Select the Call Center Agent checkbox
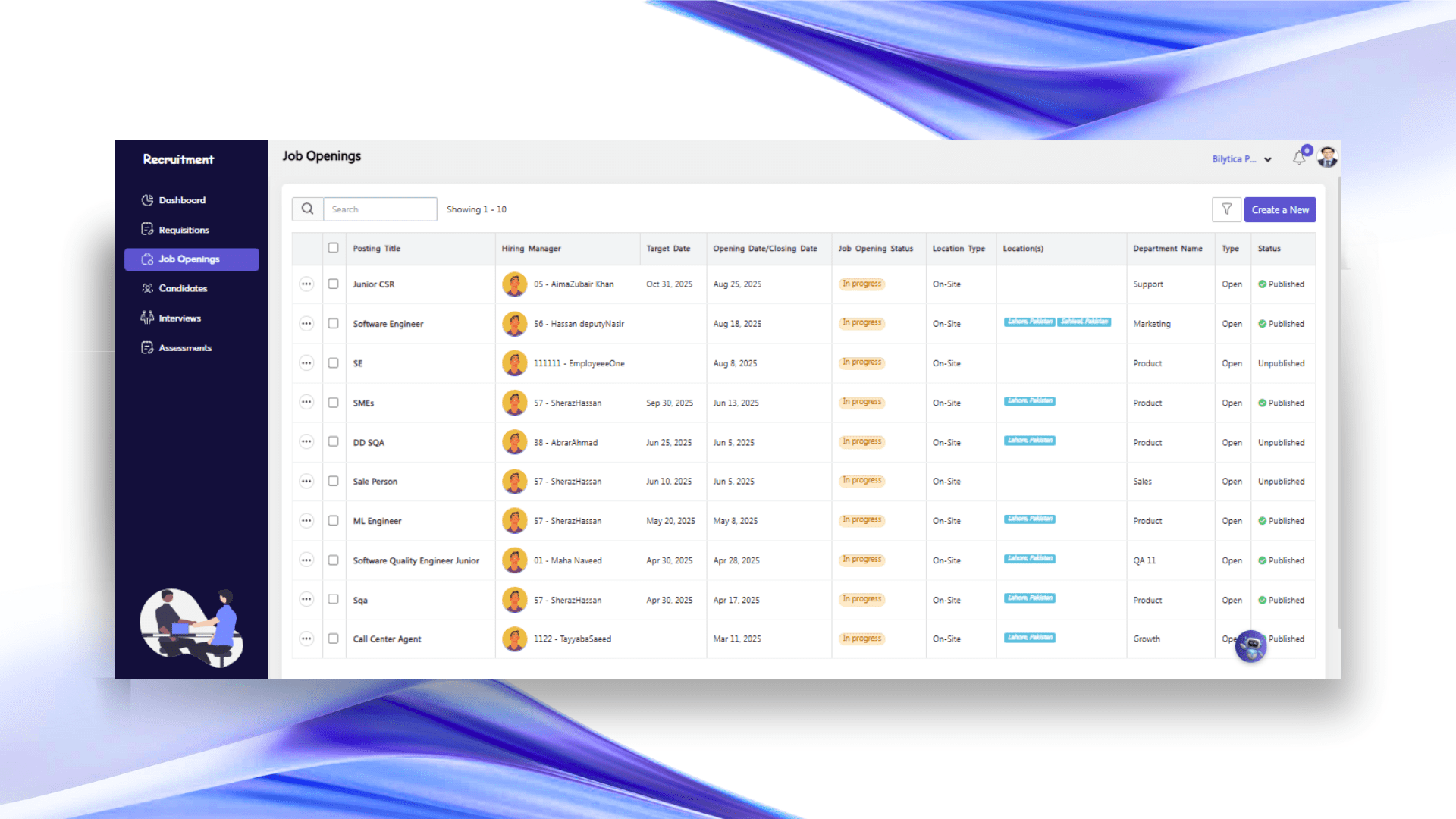Viewport: 1456px width, 819px height. coord(333,639)
